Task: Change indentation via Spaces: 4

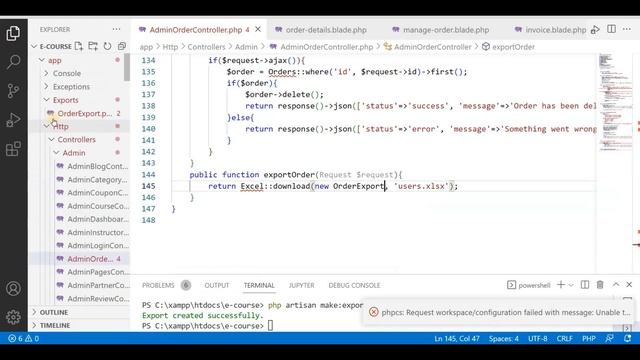Action: tap(504, 338)
